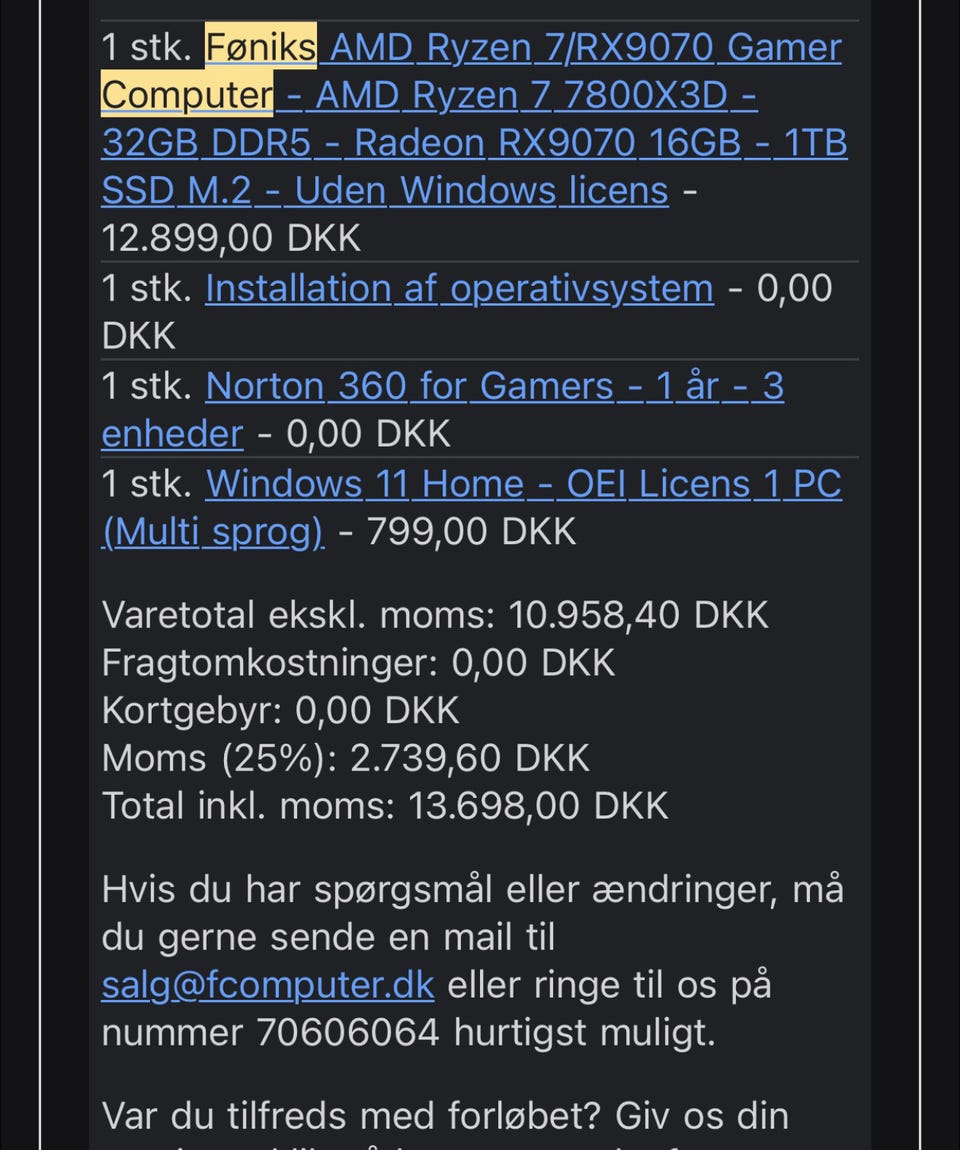Open the Norton 360 for Gamers link

coord(494,386)
